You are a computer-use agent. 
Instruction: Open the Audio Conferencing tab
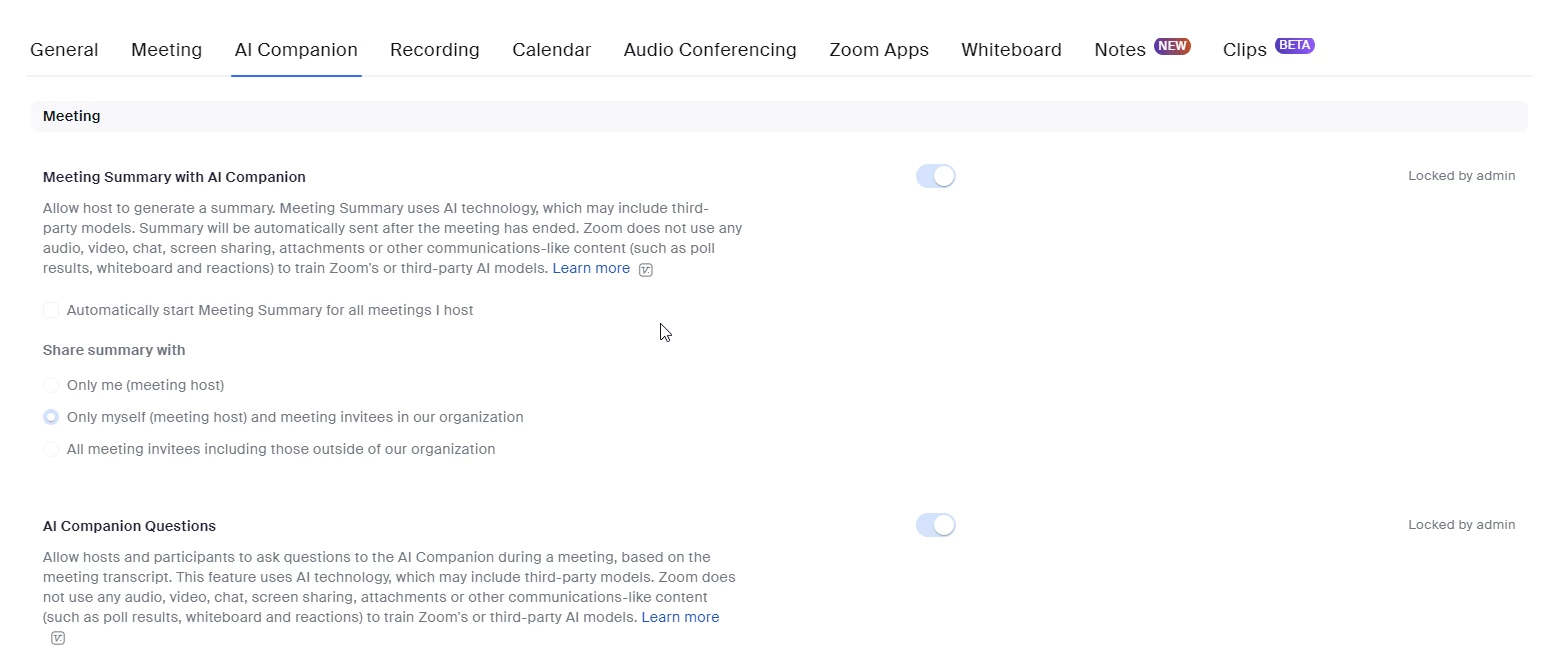[x=710, y=49]
